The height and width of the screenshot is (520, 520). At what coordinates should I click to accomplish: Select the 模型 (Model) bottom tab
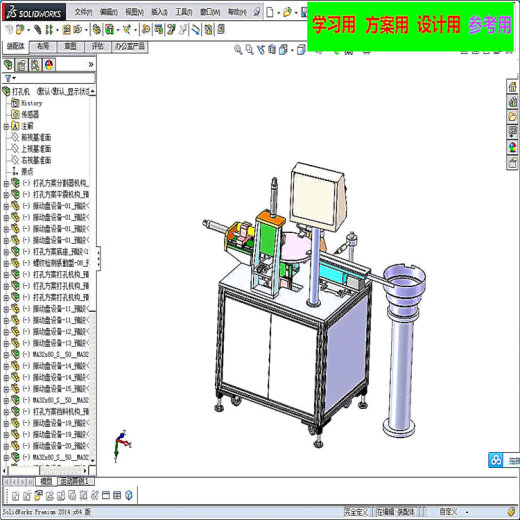46,481
